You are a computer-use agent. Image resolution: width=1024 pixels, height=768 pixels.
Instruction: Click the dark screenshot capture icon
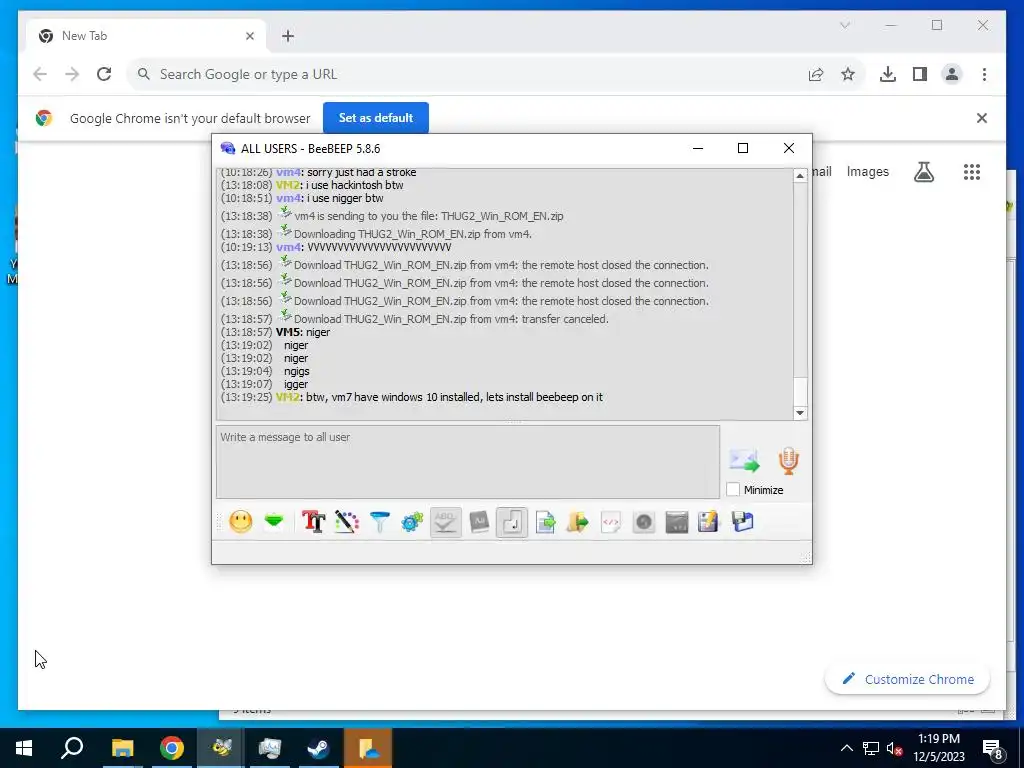(677, 522)
